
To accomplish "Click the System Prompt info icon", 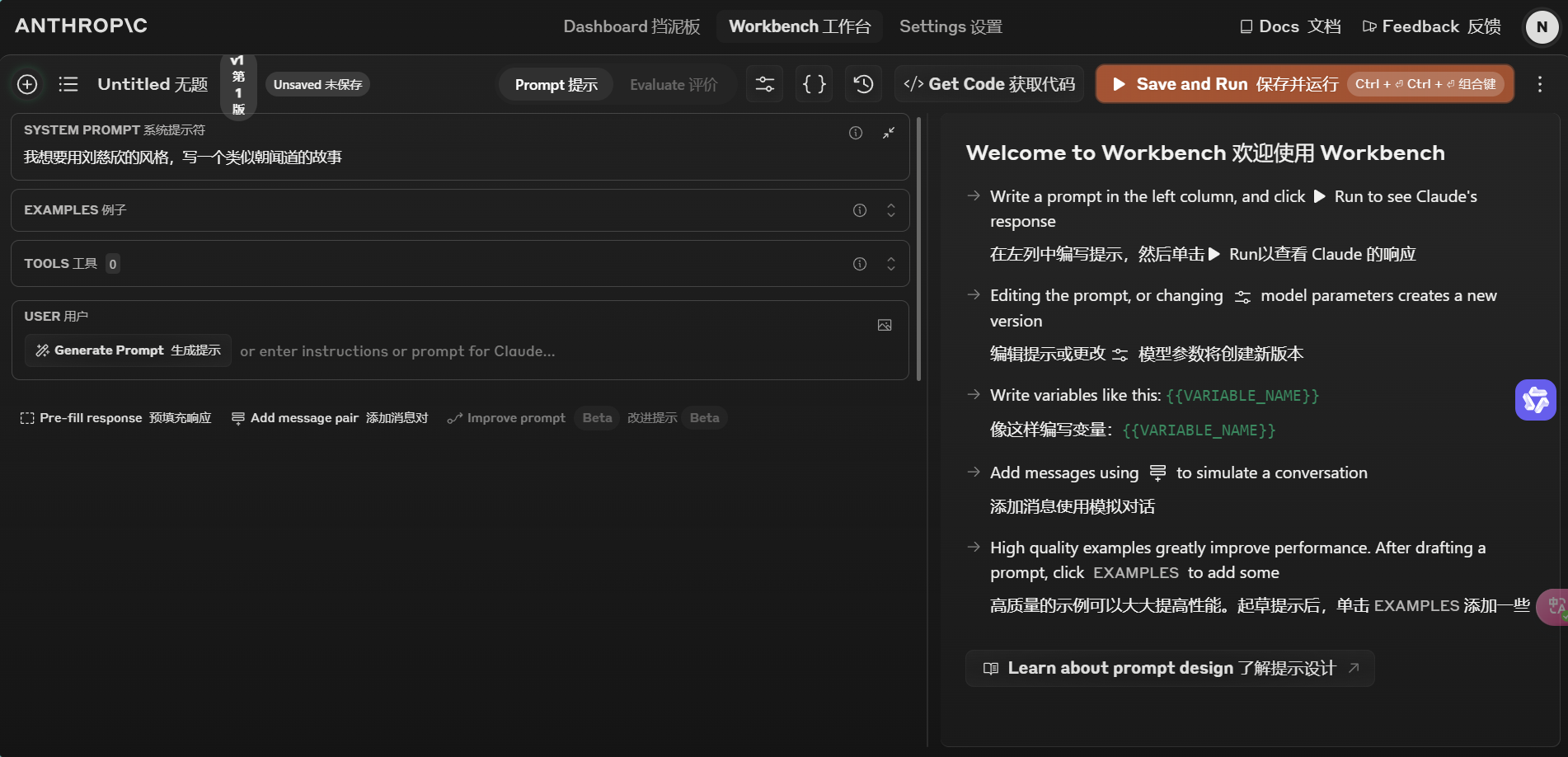I will point(856,133).
